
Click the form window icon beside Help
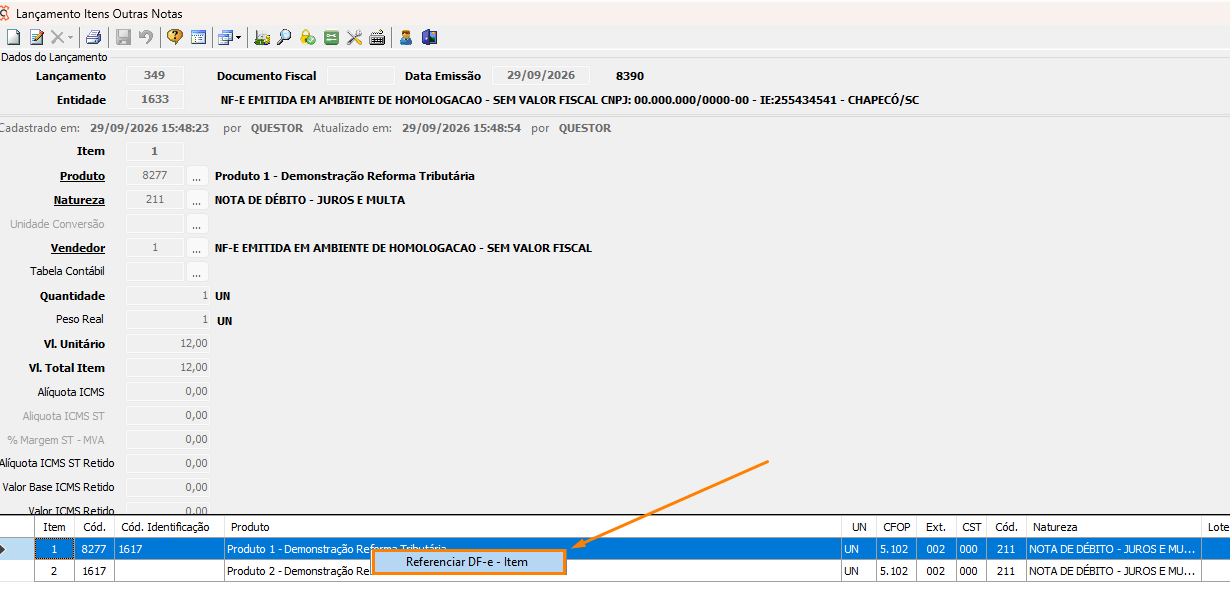(x=199, y=37)
